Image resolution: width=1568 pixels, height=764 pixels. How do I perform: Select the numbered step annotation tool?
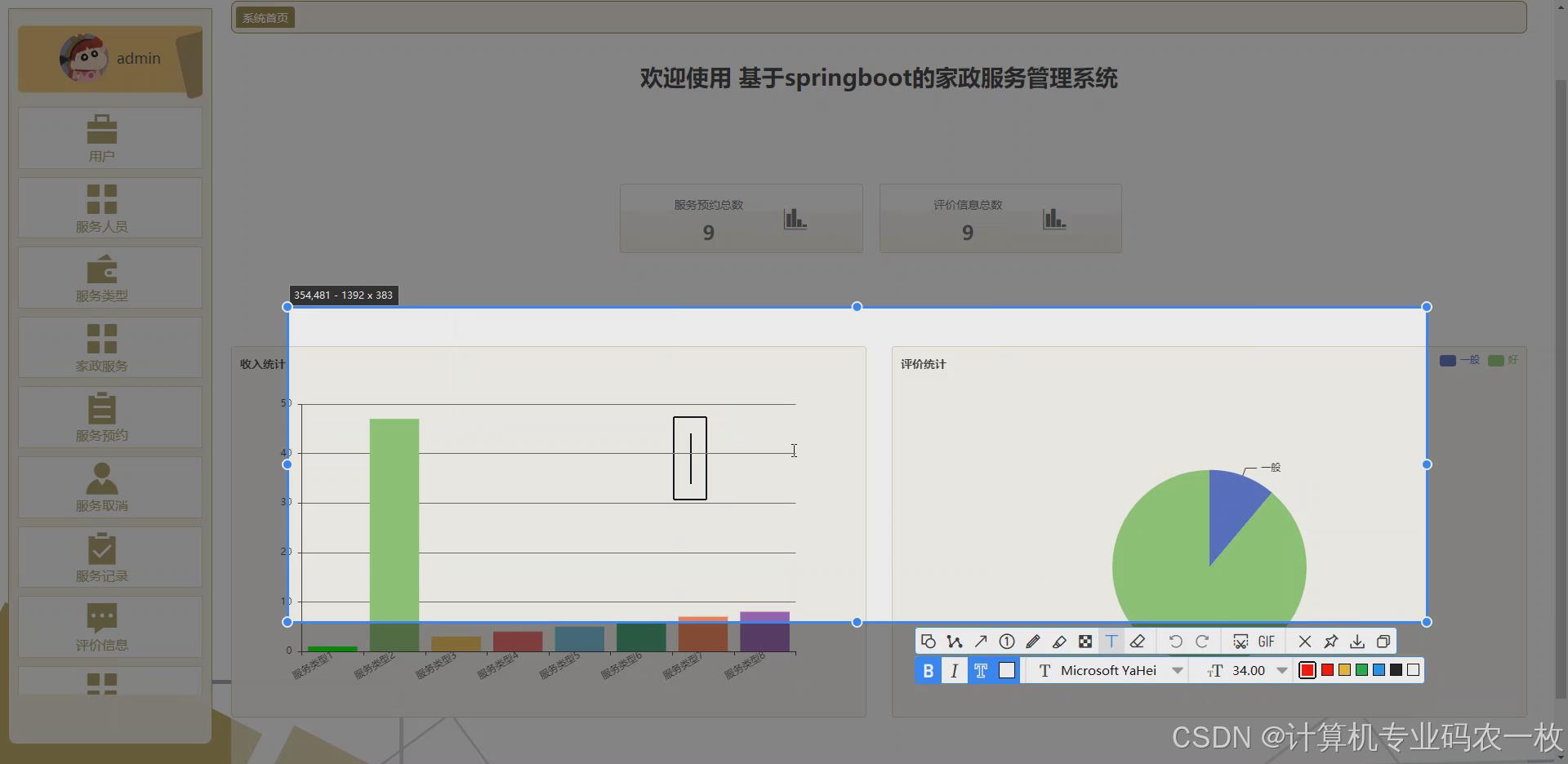click(x=1007, y=642)
